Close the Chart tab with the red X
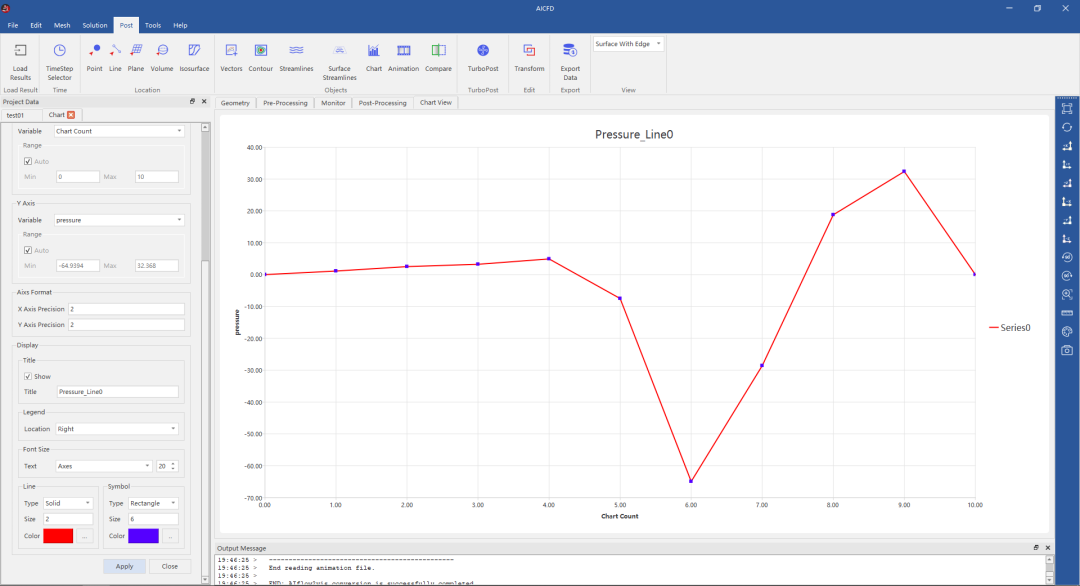The height and width of the screenshot is (586, 1080). (x=71, y=115)
